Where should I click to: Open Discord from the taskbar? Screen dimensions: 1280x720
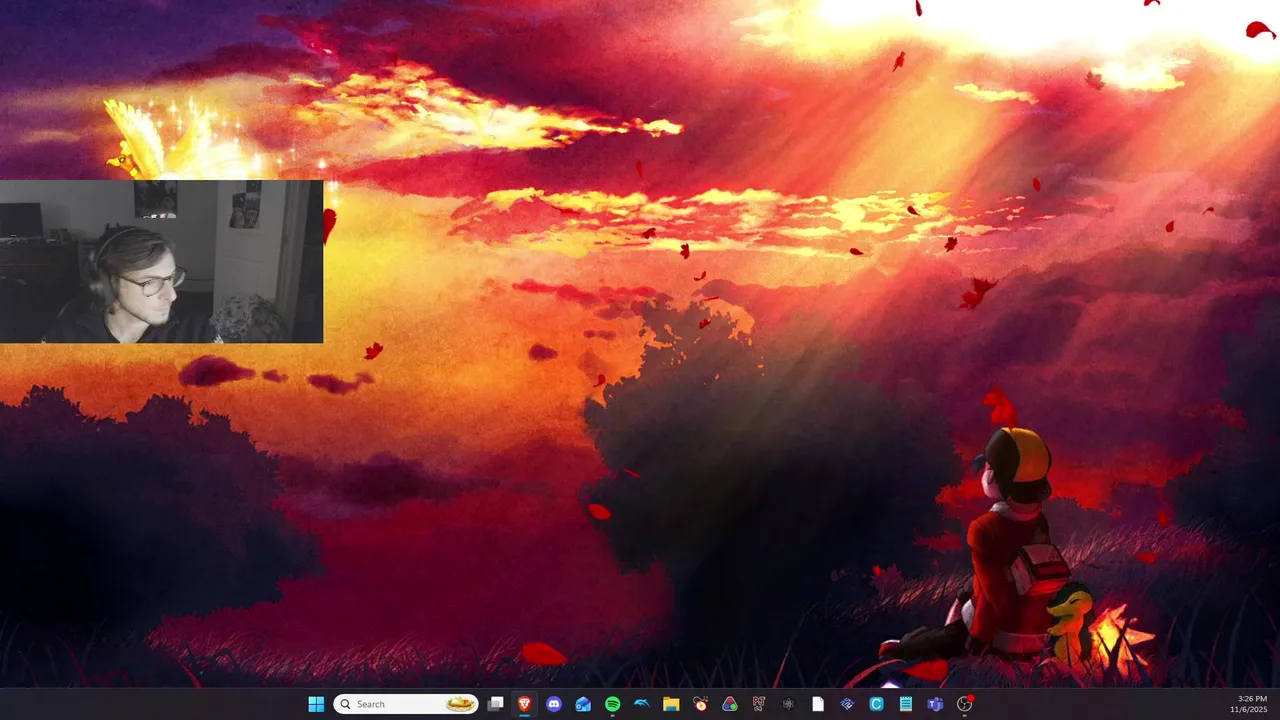click(x=554, y=704)
